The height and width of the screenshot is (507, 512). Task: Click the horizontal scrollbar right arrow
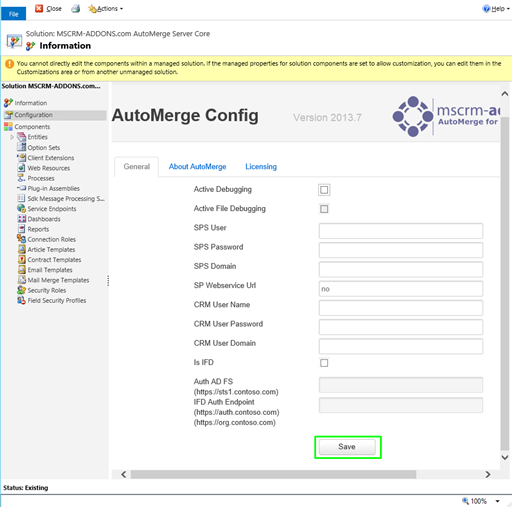coord(488,474)
